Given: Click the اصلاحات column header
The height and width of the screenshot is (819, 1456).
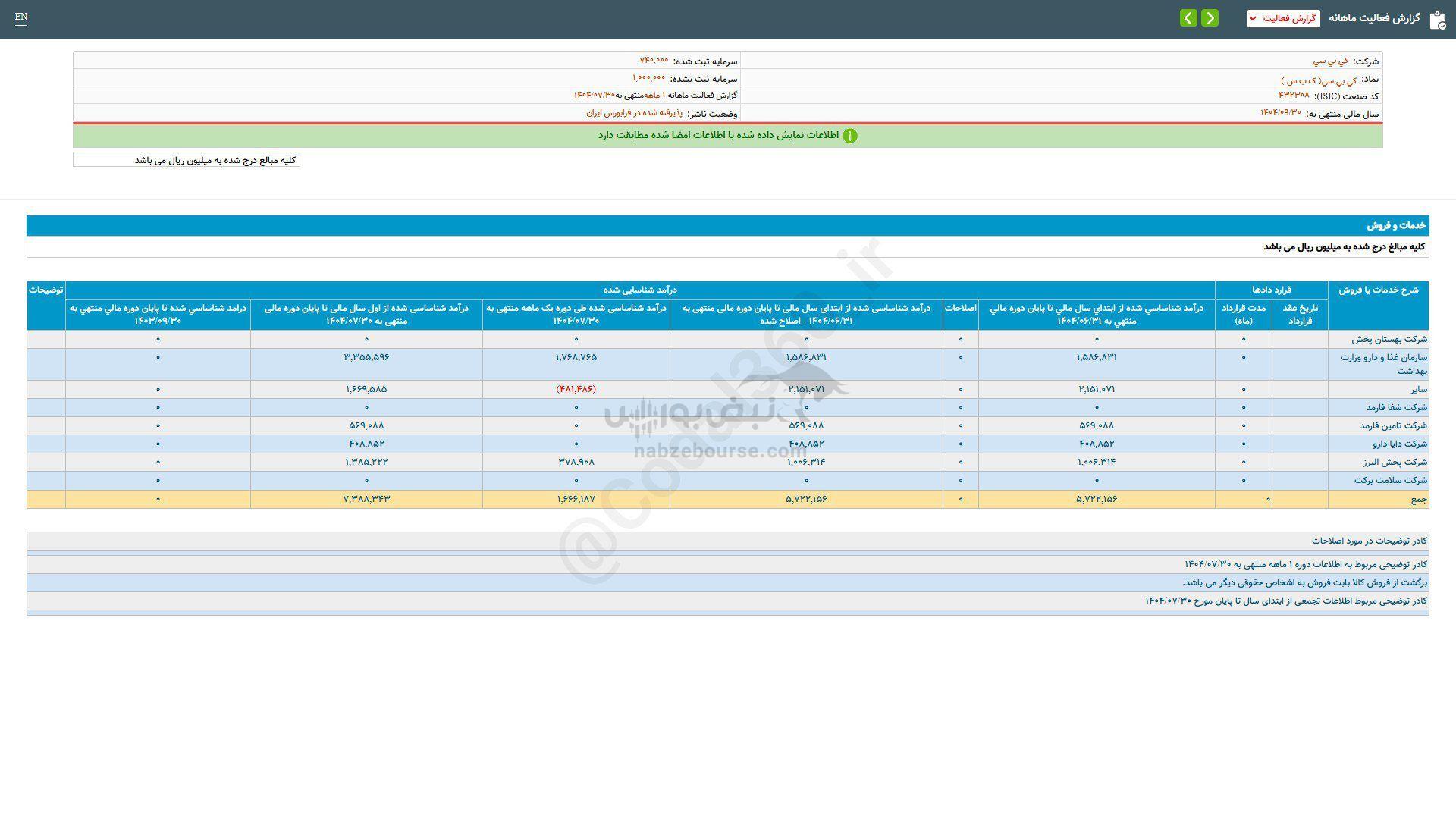Looking at the screenshot, I should point(960,308).
